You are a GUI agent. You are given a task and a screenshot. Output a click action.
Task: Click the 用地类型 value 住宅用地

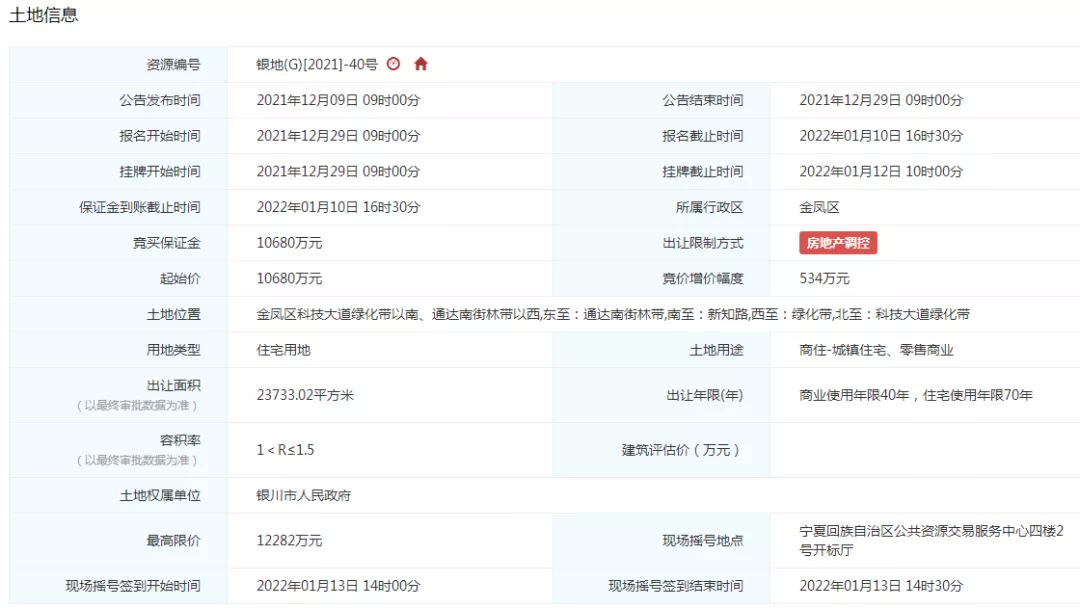(x=283, y=350)
